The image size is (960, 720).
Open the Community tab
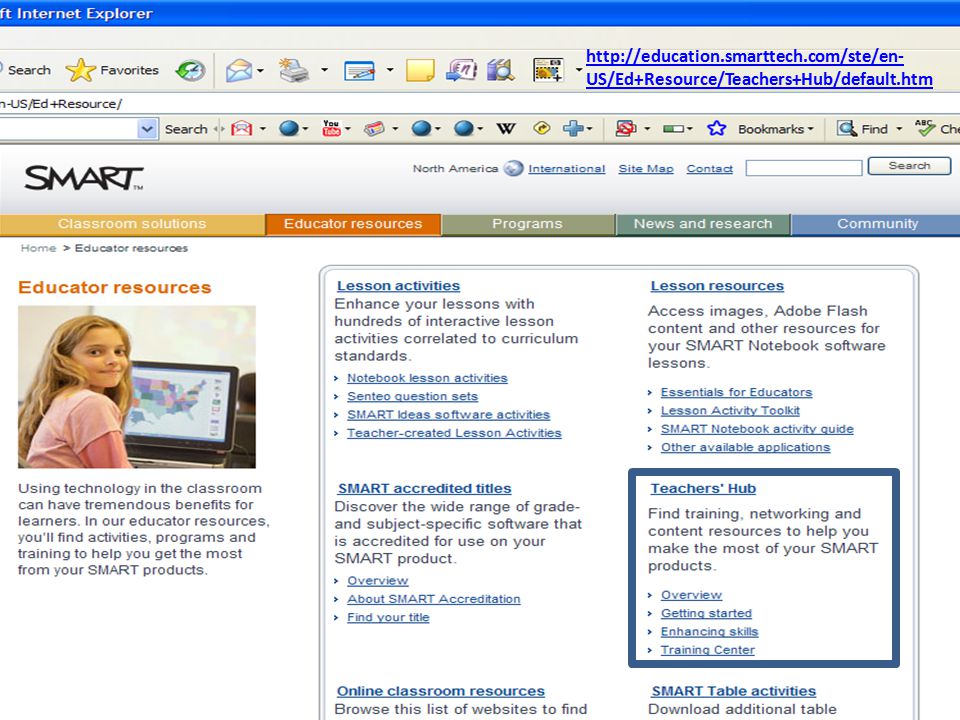(877, 224)
